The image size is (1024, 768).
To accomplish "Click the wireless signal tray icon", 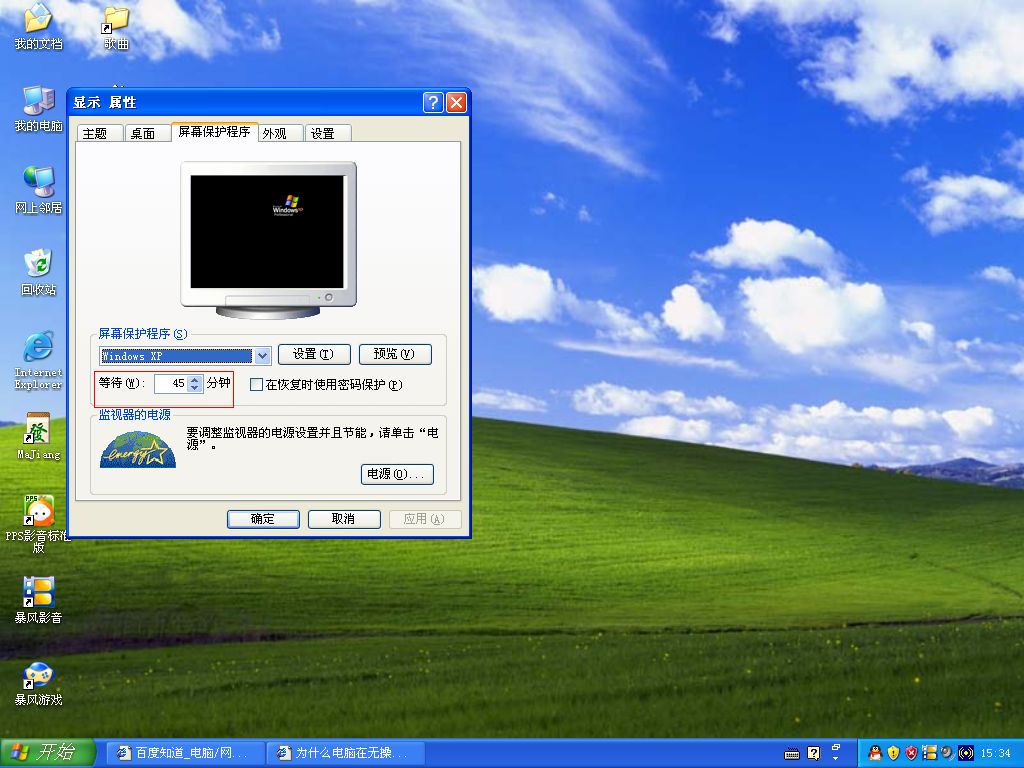I will click(965, 753).
